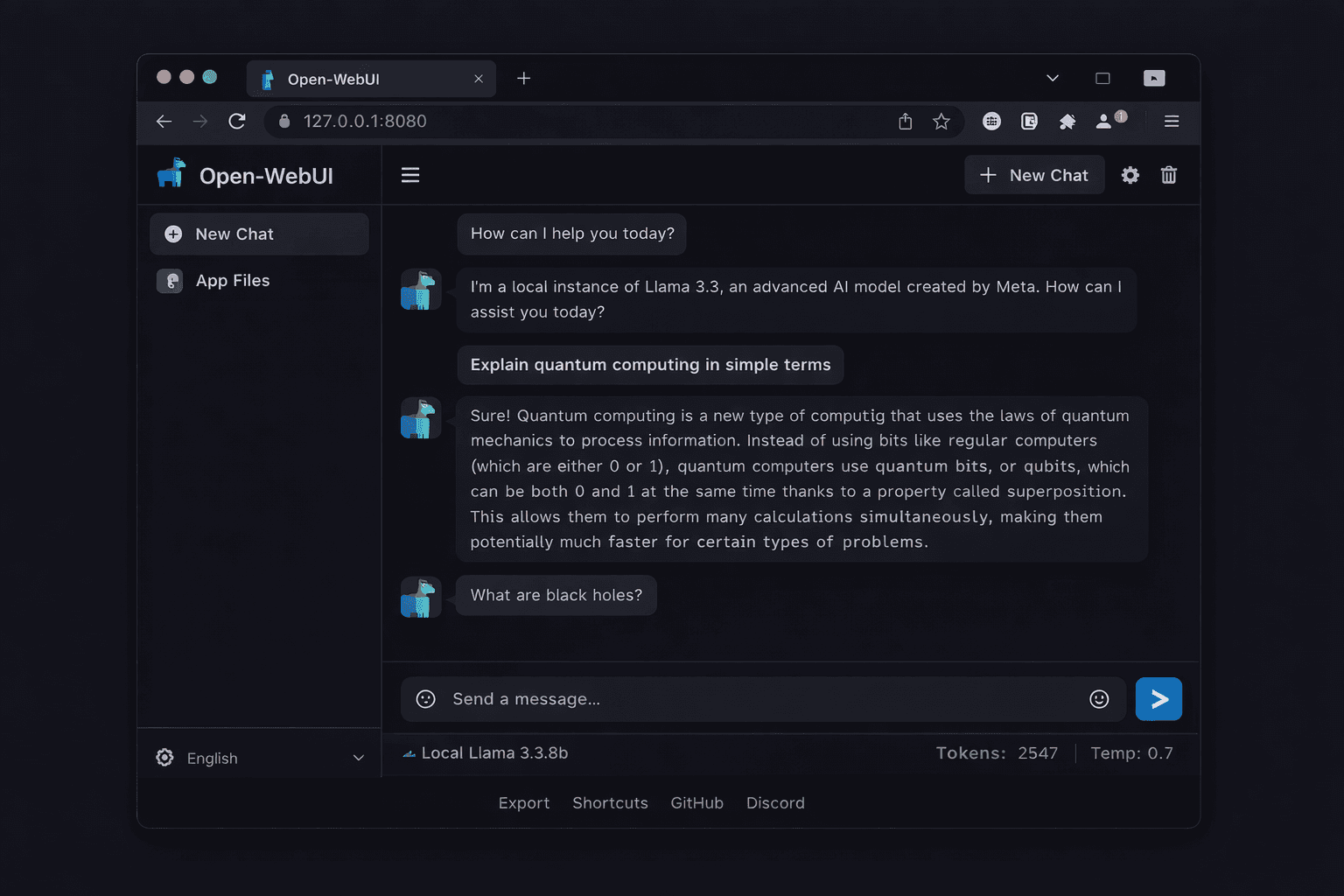Open the browser menu with three lines
This screenshot has width=1344, height=896.
click(x=1172, y=122)
